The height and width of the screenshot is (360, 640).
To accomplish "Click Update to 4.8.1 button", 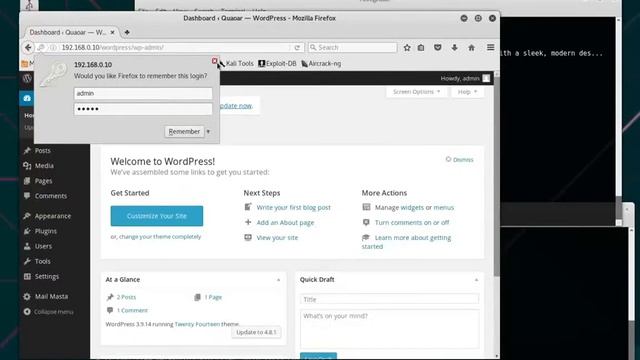I will tap(256, 332).
